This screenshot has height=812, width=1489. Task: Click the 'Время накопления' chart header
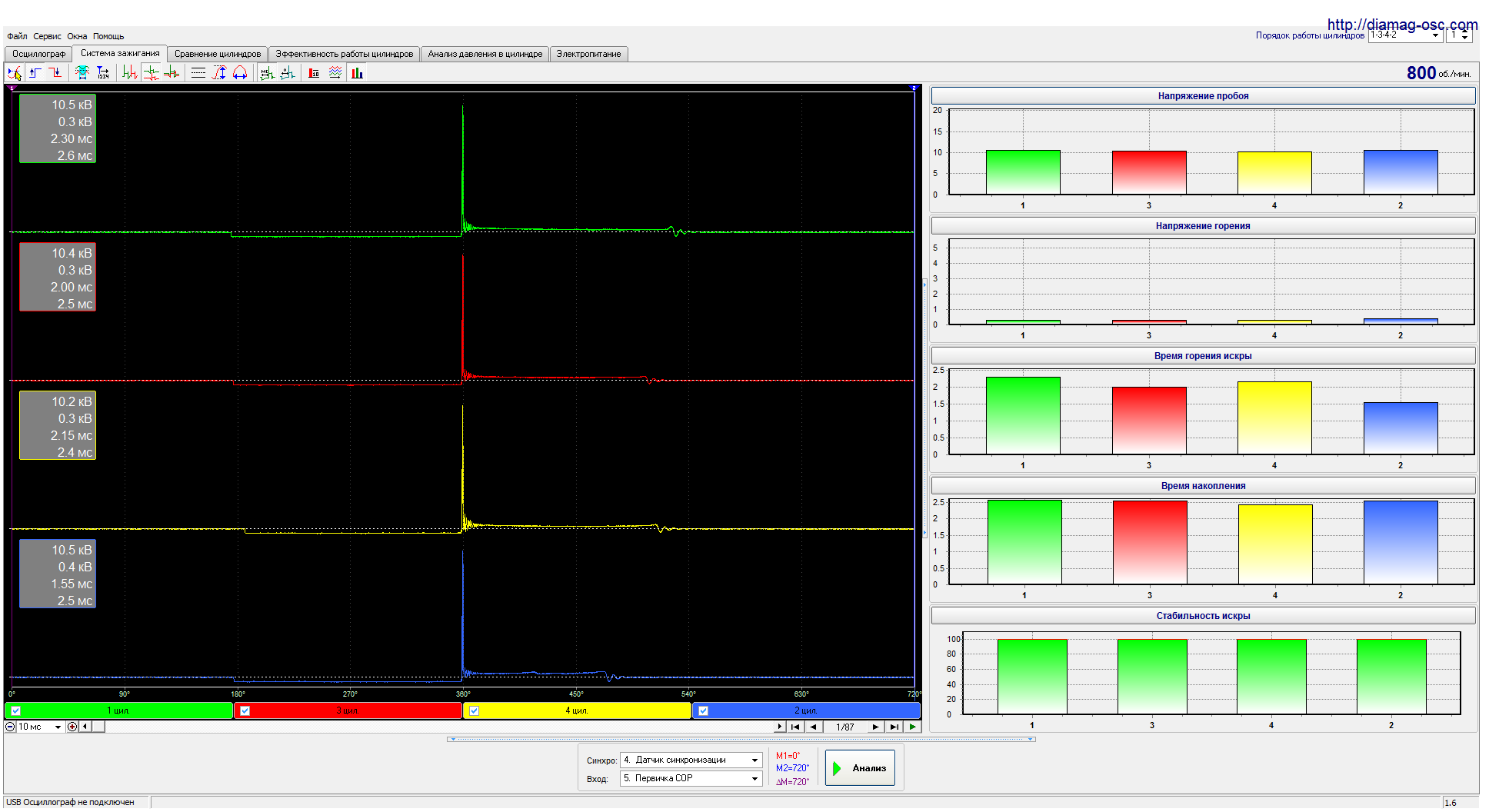click(1203, 486)
